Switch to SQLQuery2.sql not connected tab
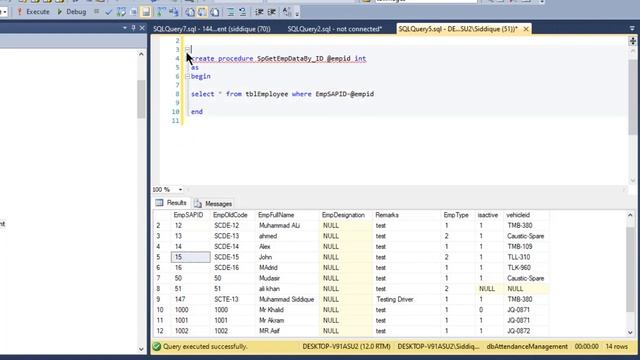The image size is (640, 360). [335, 29]
